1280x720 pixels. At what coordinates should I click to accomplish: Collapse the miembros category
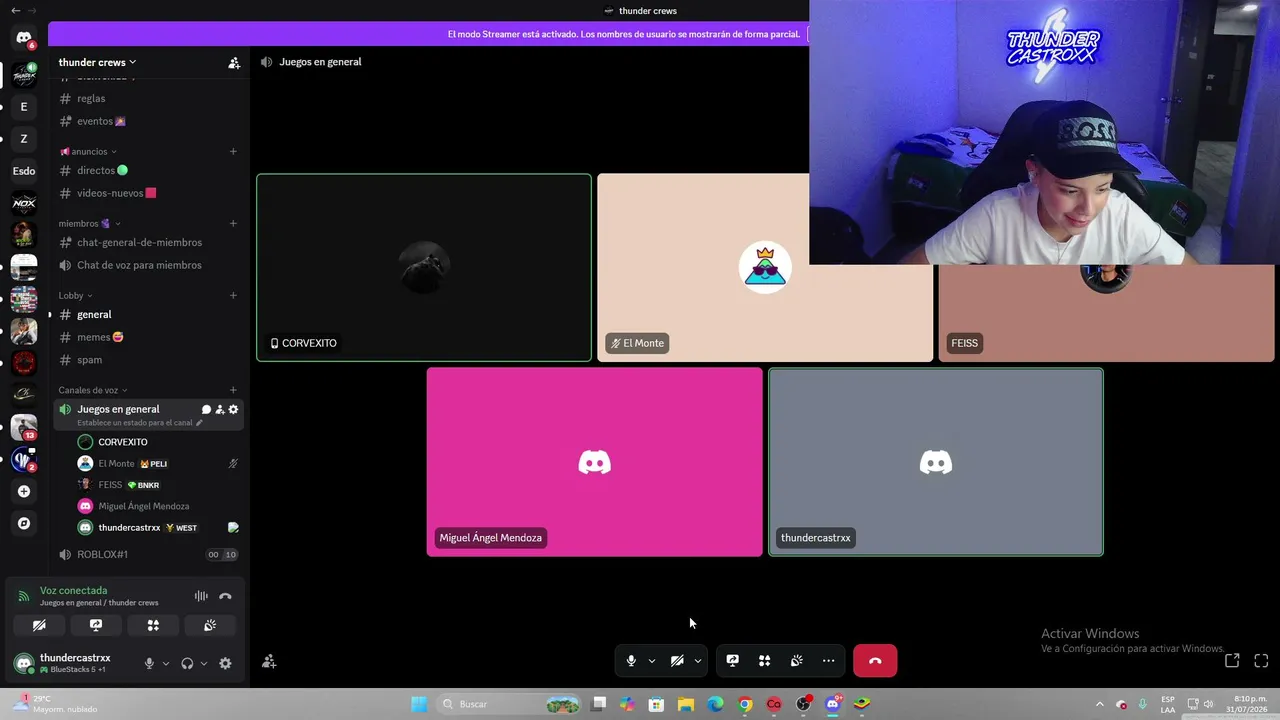[x=90, y=224]
